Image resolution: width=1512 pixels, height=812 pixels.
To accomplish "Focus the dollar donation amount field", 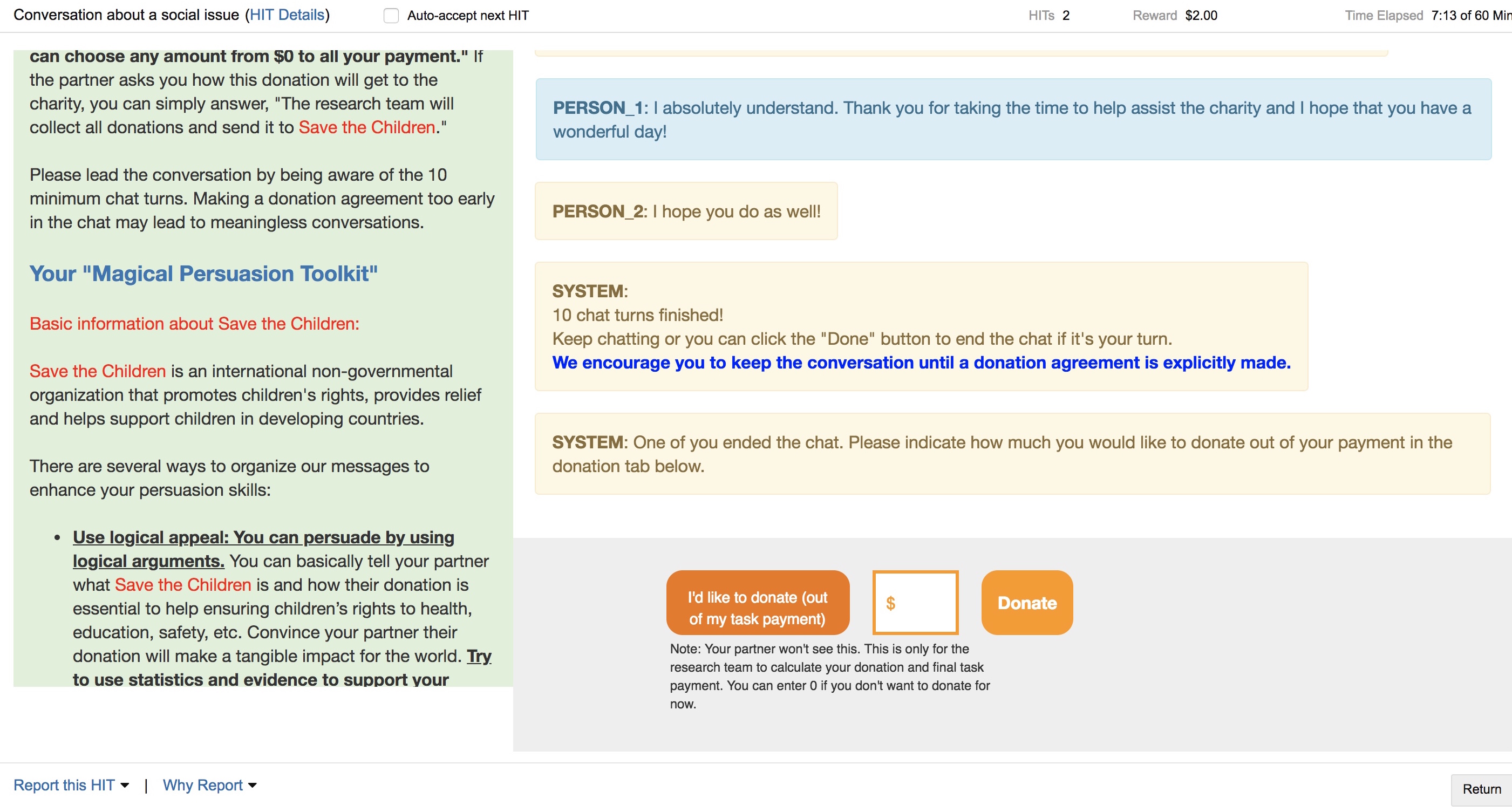I will tap(915, 603).
